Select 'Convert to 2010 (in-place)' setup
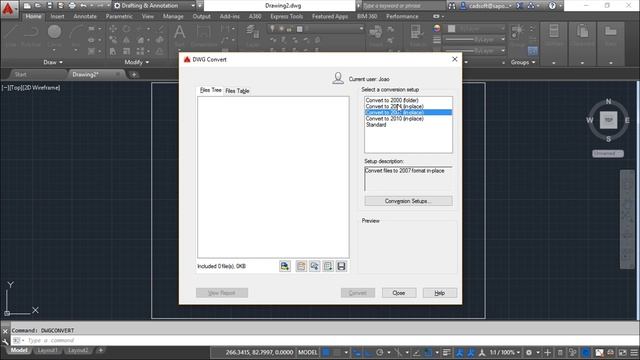Screen dimensions: 640x360 (x=395, y=118)
